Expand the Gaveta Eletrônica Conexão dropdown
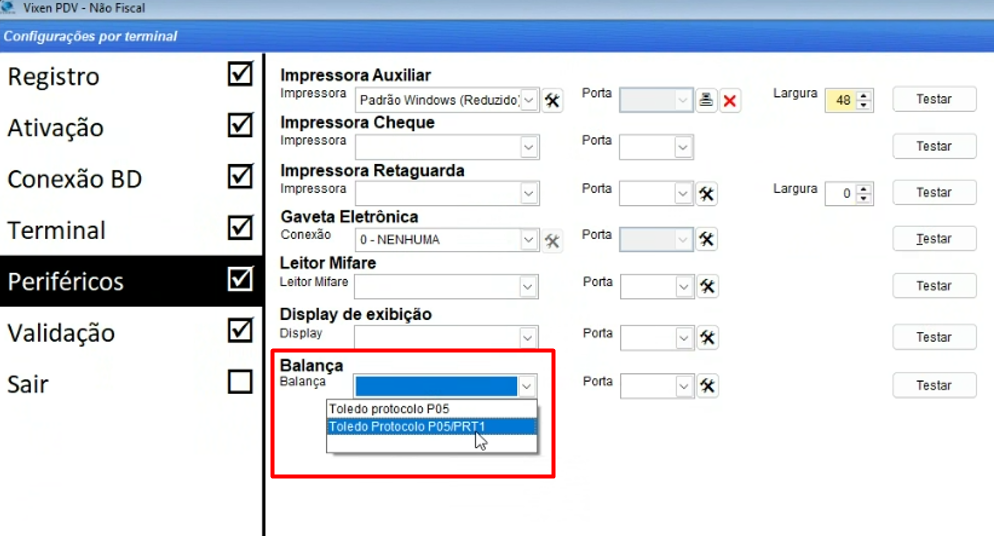Screen dimensions: 994x536 (529, 240)
